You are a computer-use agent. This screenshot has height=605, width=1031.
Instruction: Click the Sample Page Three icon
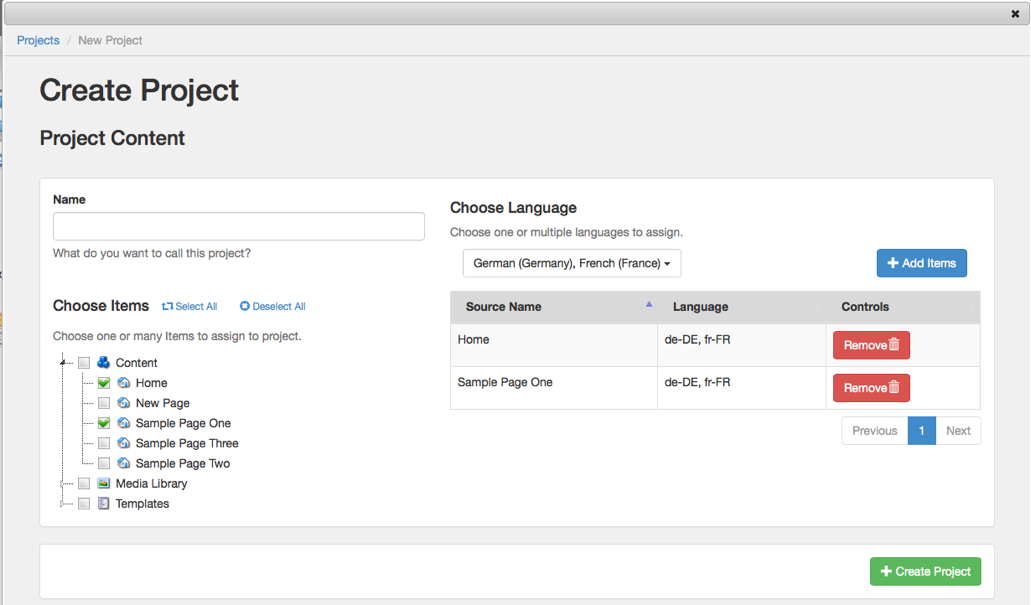[x=124, y=443]
